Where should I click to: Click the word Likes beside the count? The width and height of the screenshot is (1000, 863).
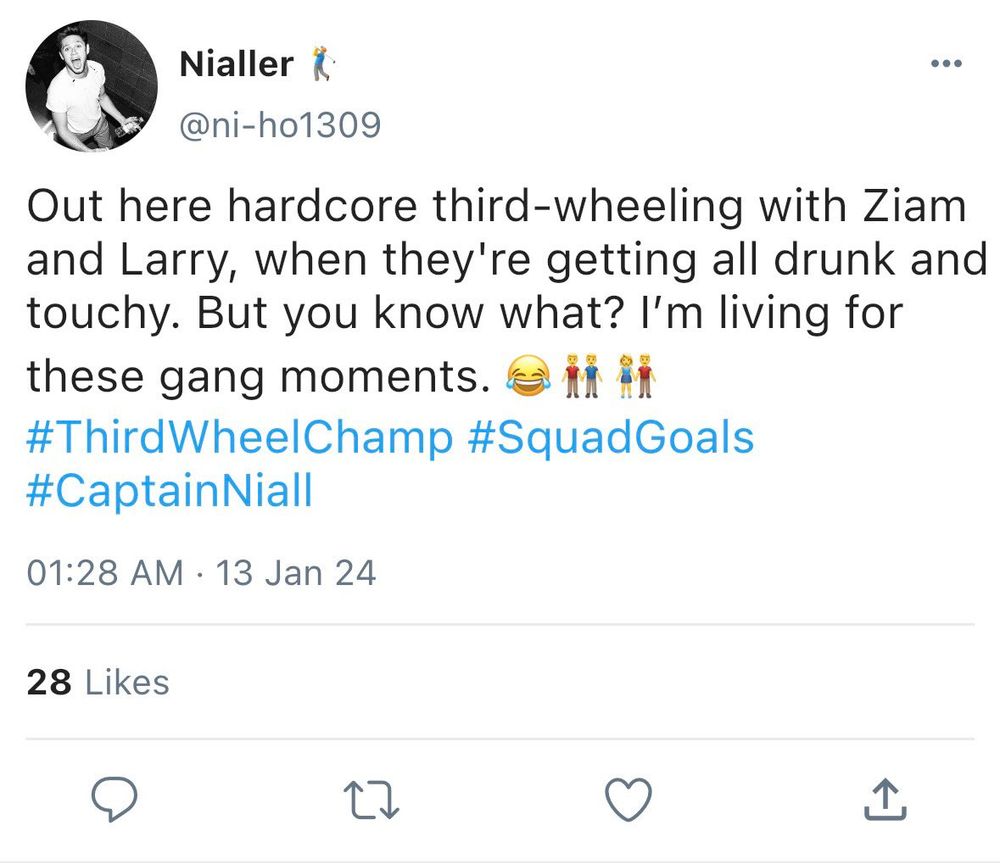pos(127,682)
